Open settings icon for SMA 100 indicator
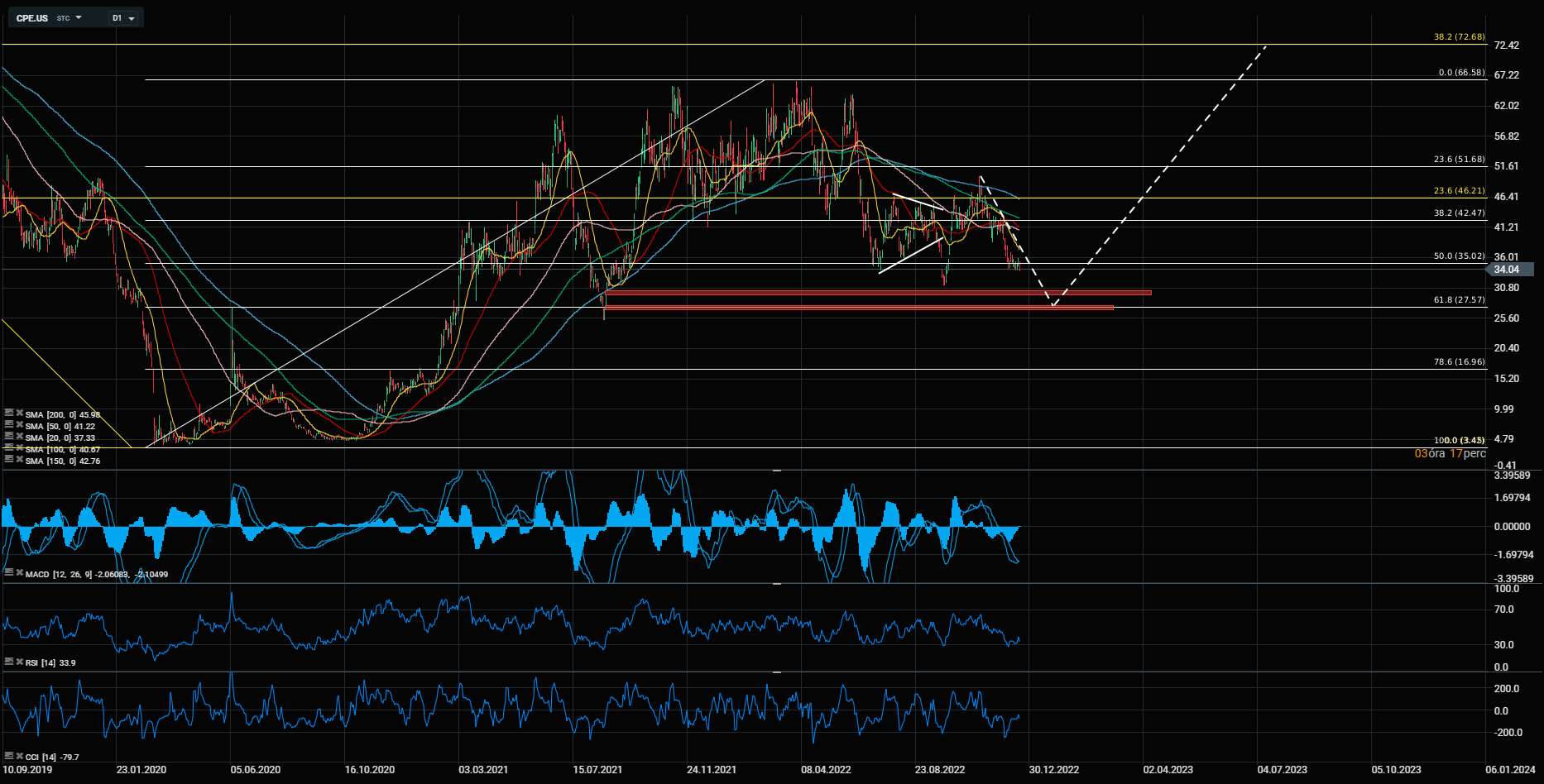This screenshot has height=784, width=1544. (x=9, y=447)
